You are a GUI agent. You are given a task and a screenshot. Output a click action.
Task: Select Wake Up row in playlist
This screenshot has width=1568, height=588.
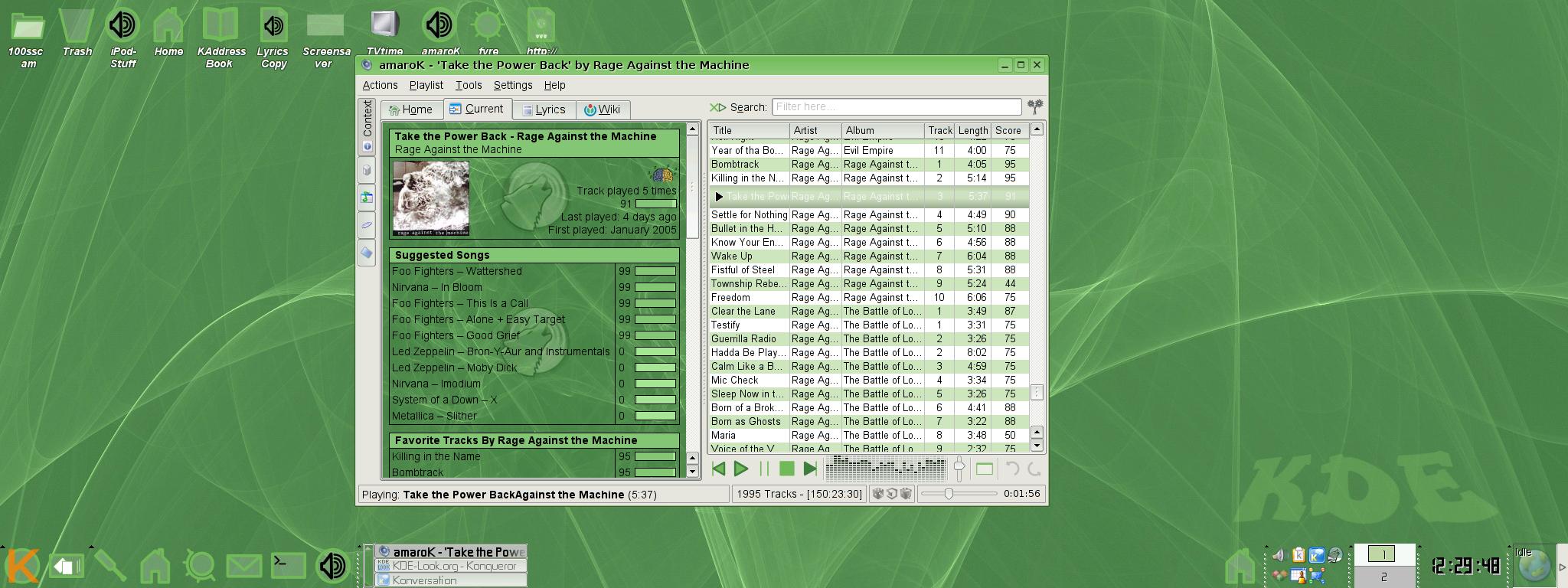pyautogui.click(x=869, y=256)
